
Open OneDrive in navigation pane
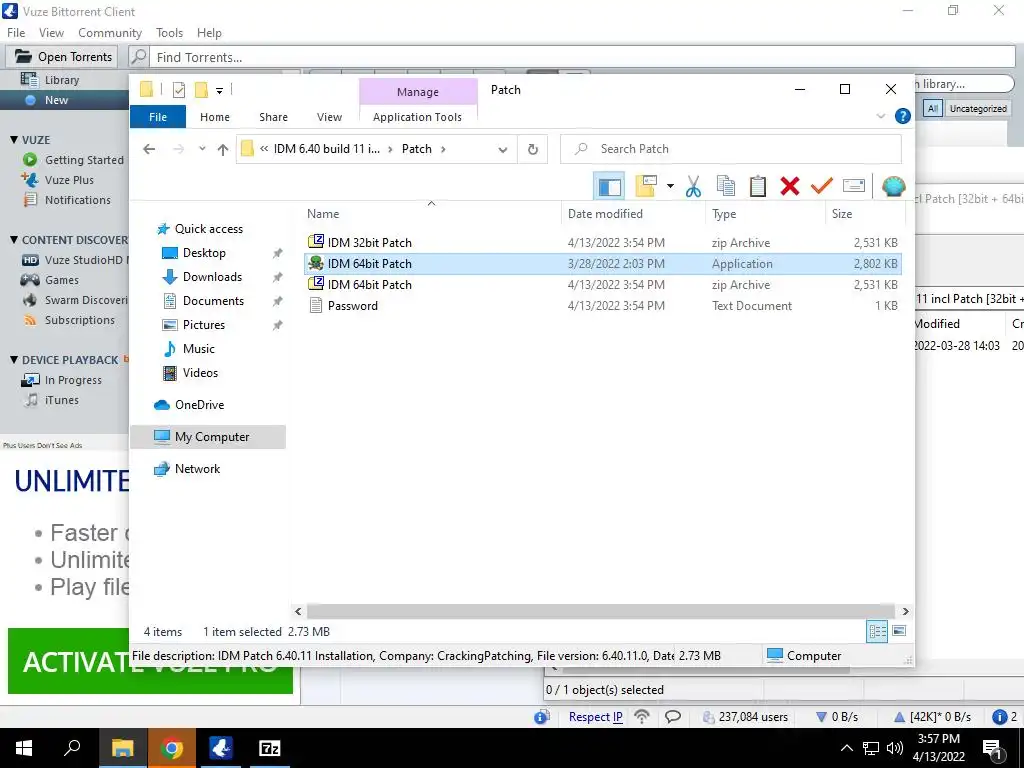click(x=199, y=405)
